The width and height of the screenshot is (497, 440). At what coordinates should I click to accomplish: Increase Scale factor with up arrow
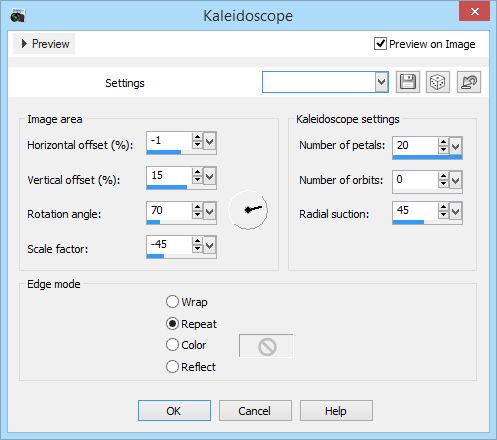tap(197, 241)
